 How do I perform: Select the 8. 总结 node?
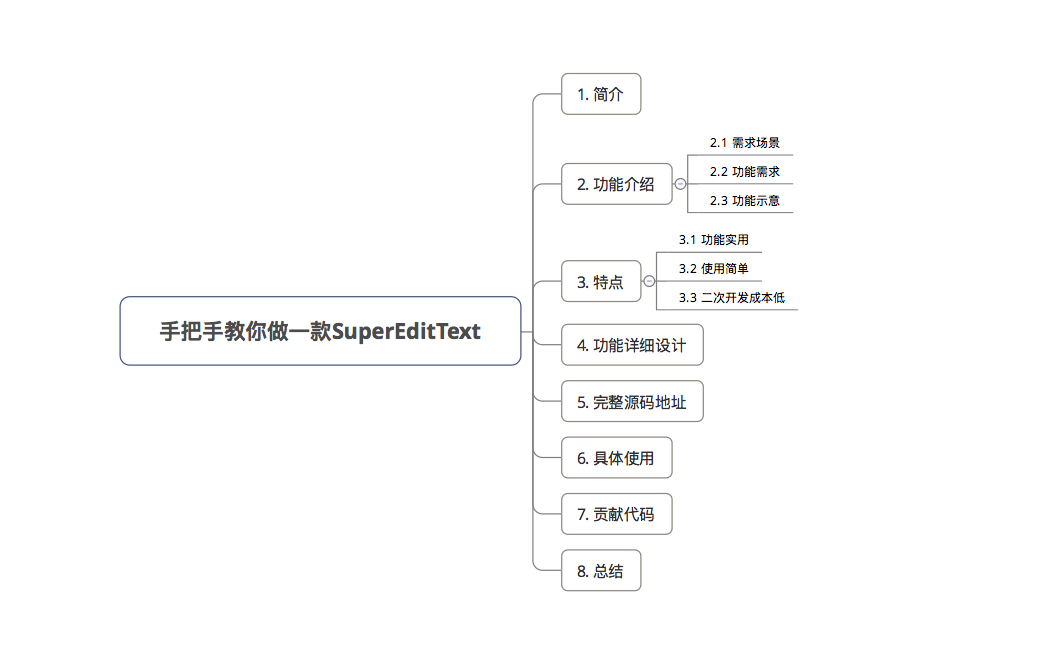coord(601,570)
